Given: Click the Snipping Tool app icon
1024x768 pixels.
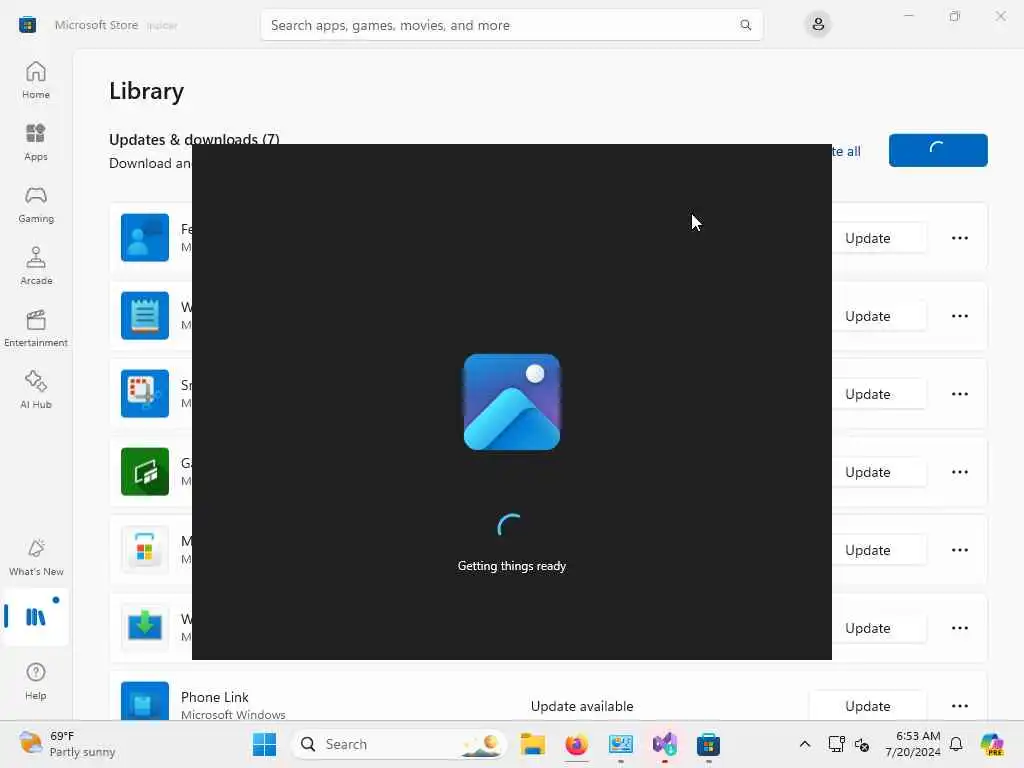Looking at the screenshot, I should (145, 394).
